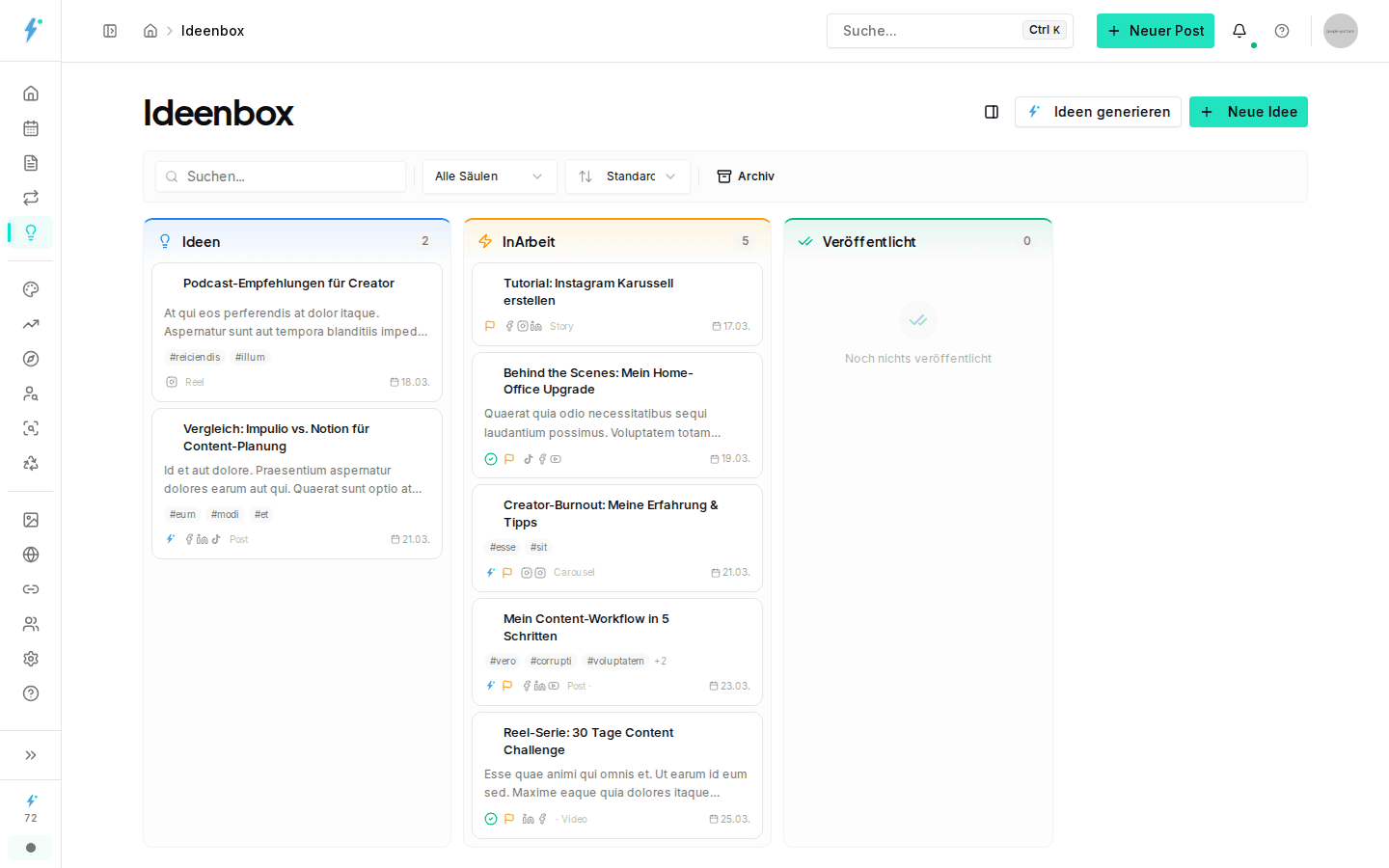Select the compass discover icon
Image resolution: width=1389 pixels, height=868 pixels.
[30, 358]
